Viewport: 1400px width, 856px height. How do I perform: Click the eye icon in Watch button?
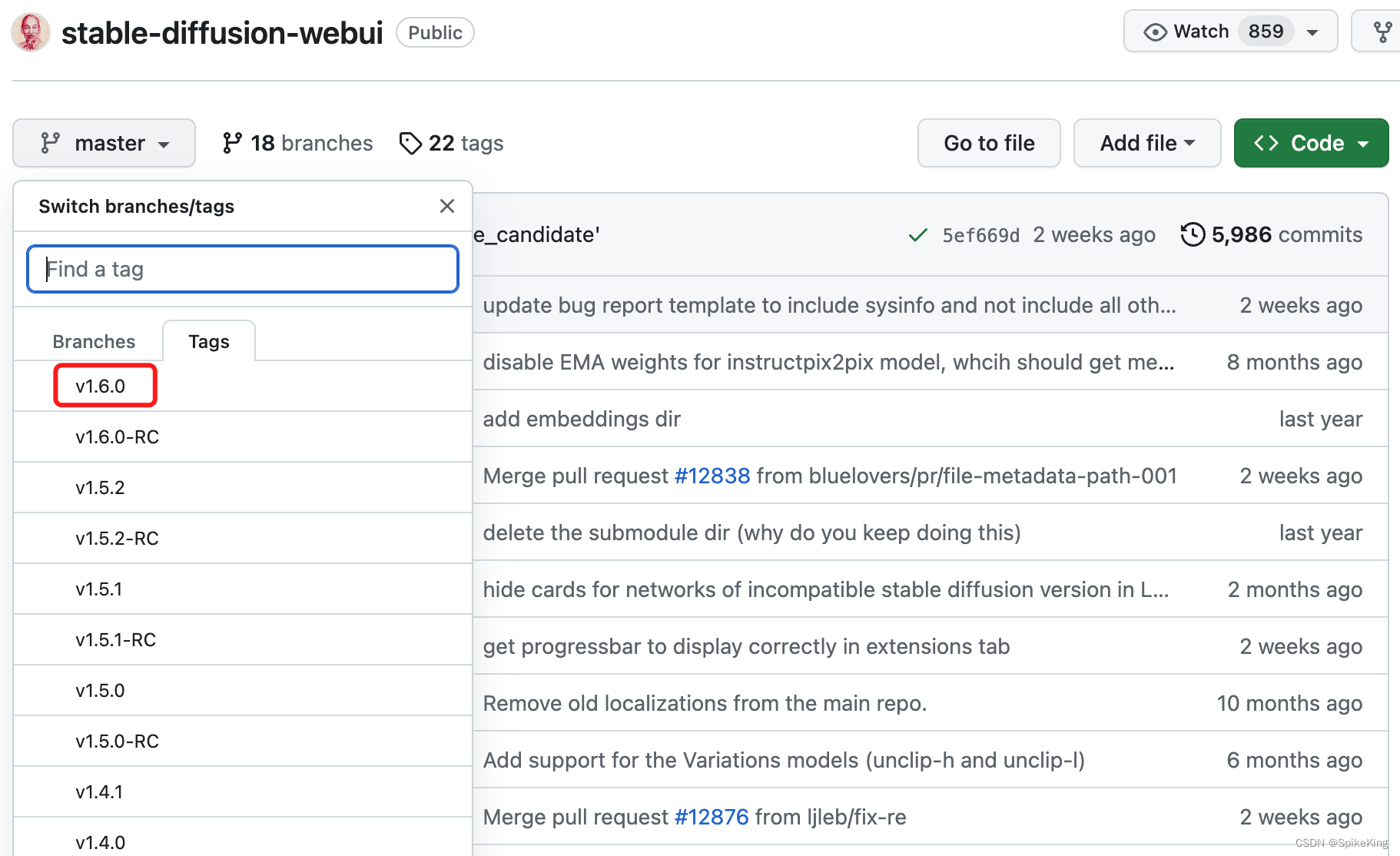[1155, 32]
